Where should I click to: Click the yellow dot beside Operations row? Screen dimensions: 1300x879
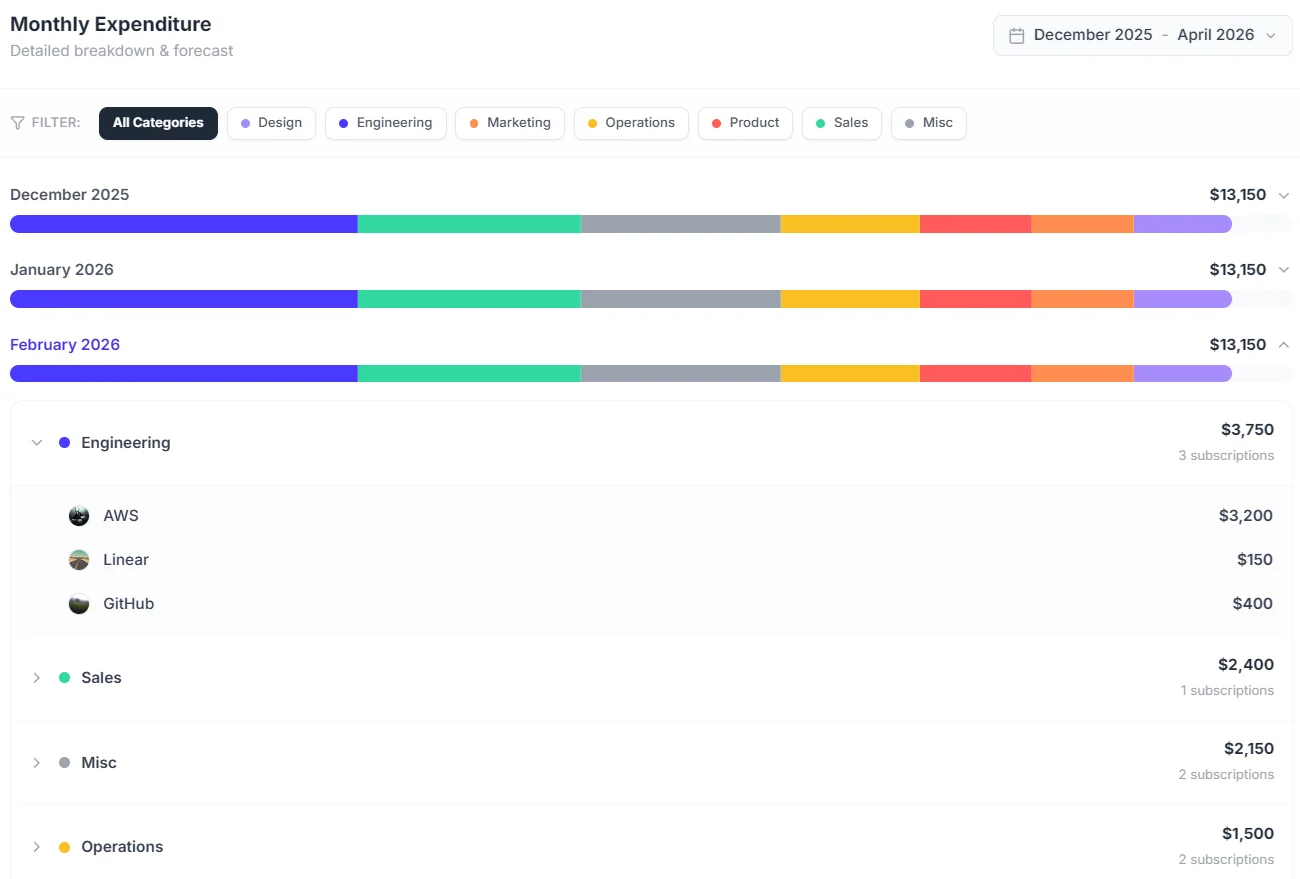[x=65, y=847]
